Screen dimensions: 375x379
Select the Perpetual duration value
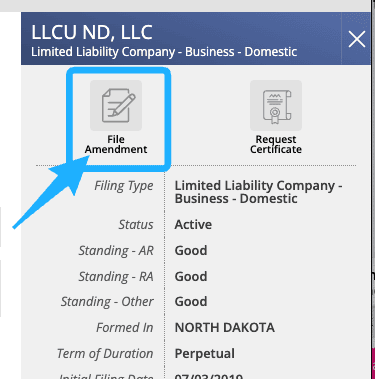(x=205, y=354)
